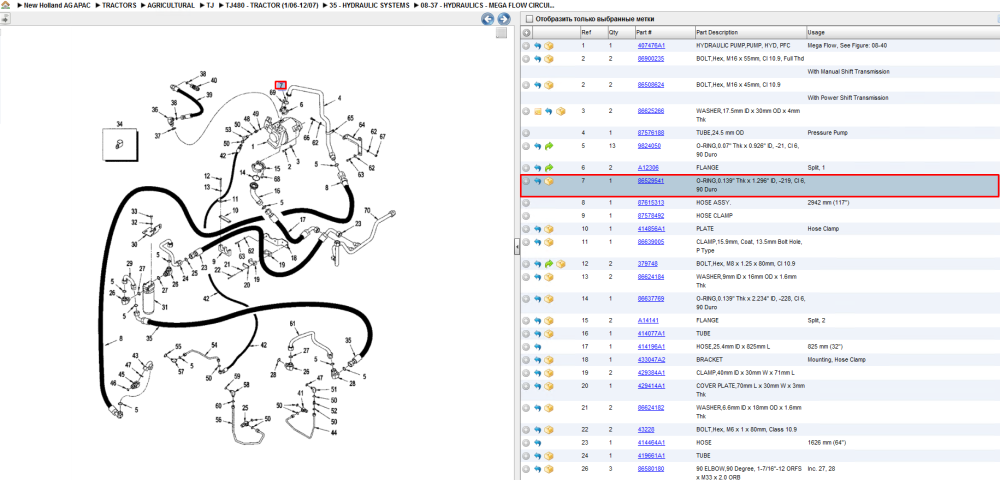This screenshot has height=480, width=1000.
Task: Open the note icon for part 86625266
Action: (x=538, y=111)
